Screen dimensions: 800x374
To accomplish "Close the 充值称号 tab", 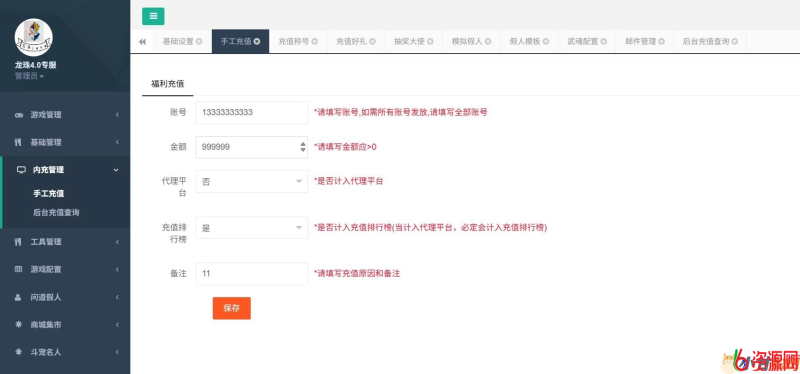I will click(x=315, y=42).
